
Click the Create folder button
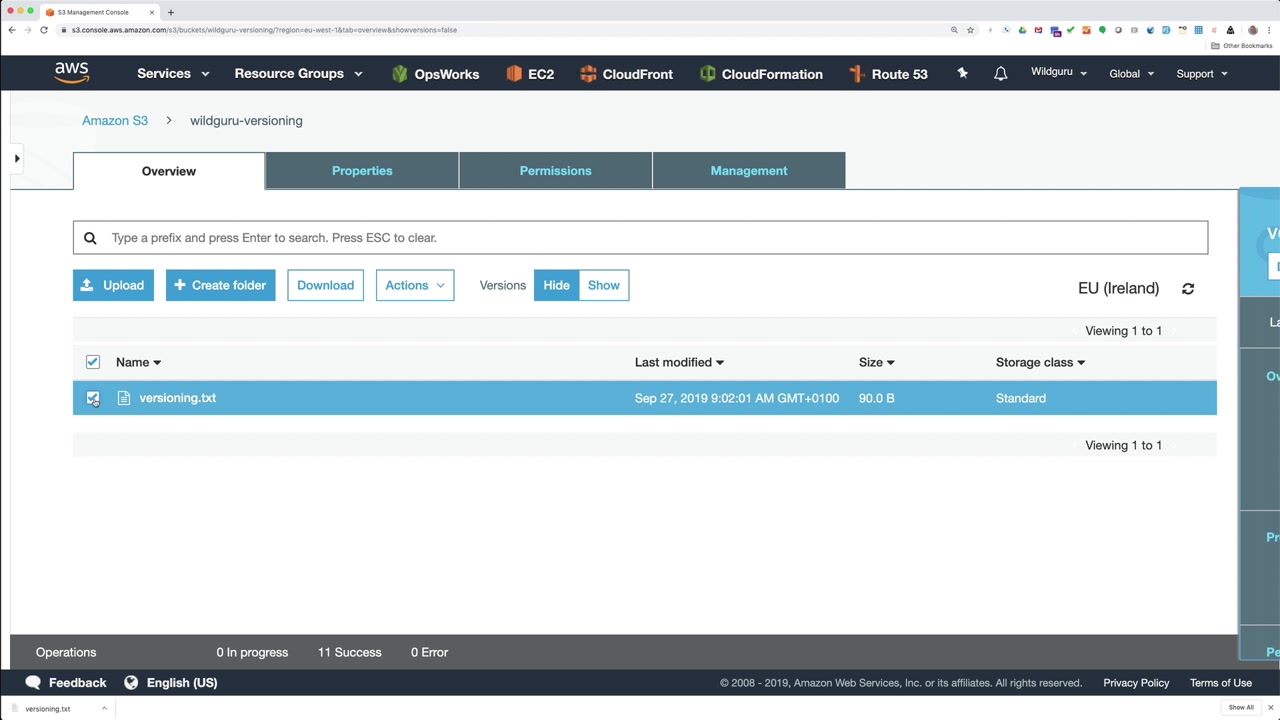tap(220, 285)
